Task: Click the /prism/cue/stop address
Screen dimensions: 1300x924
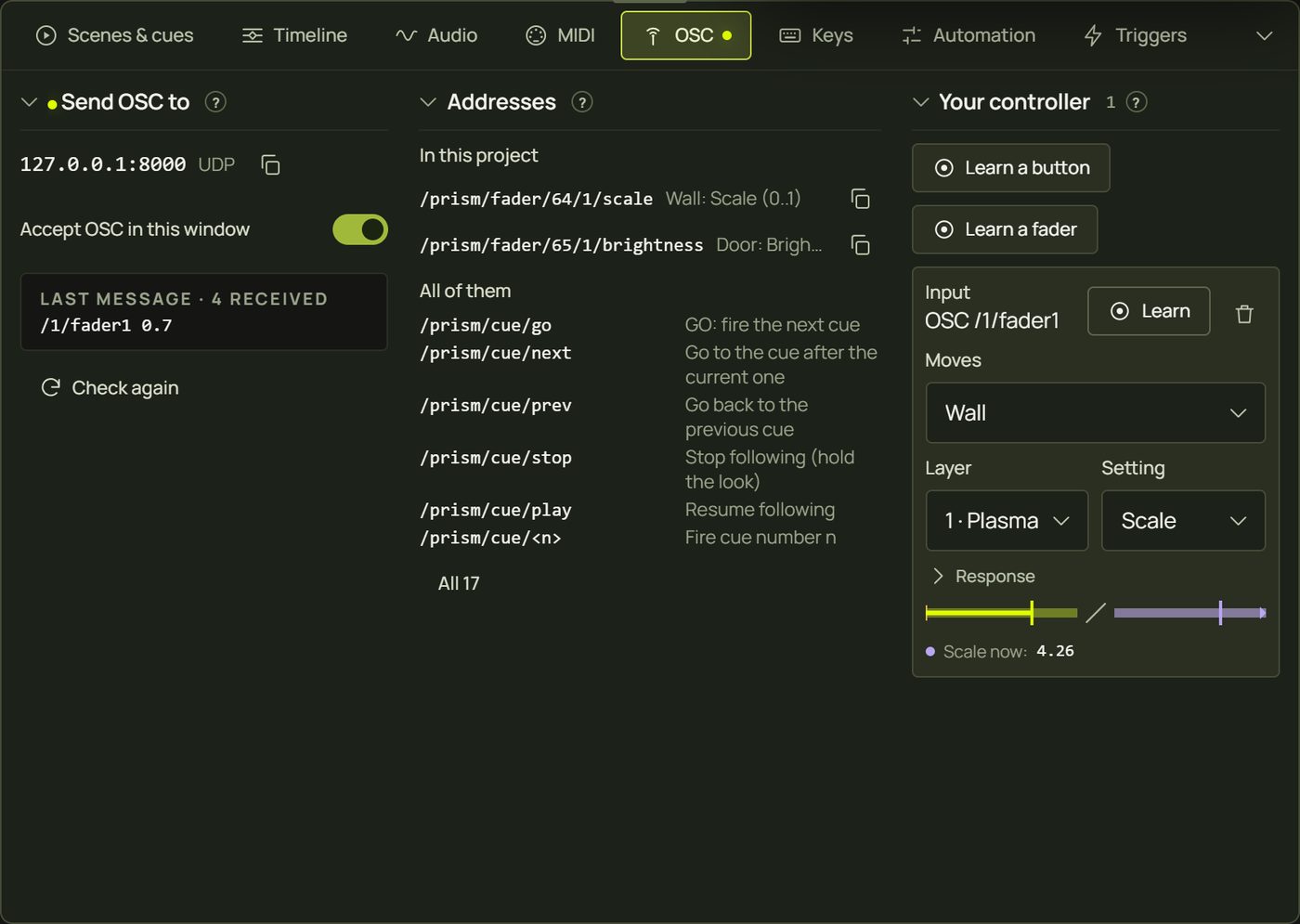Action: (496, 458)
